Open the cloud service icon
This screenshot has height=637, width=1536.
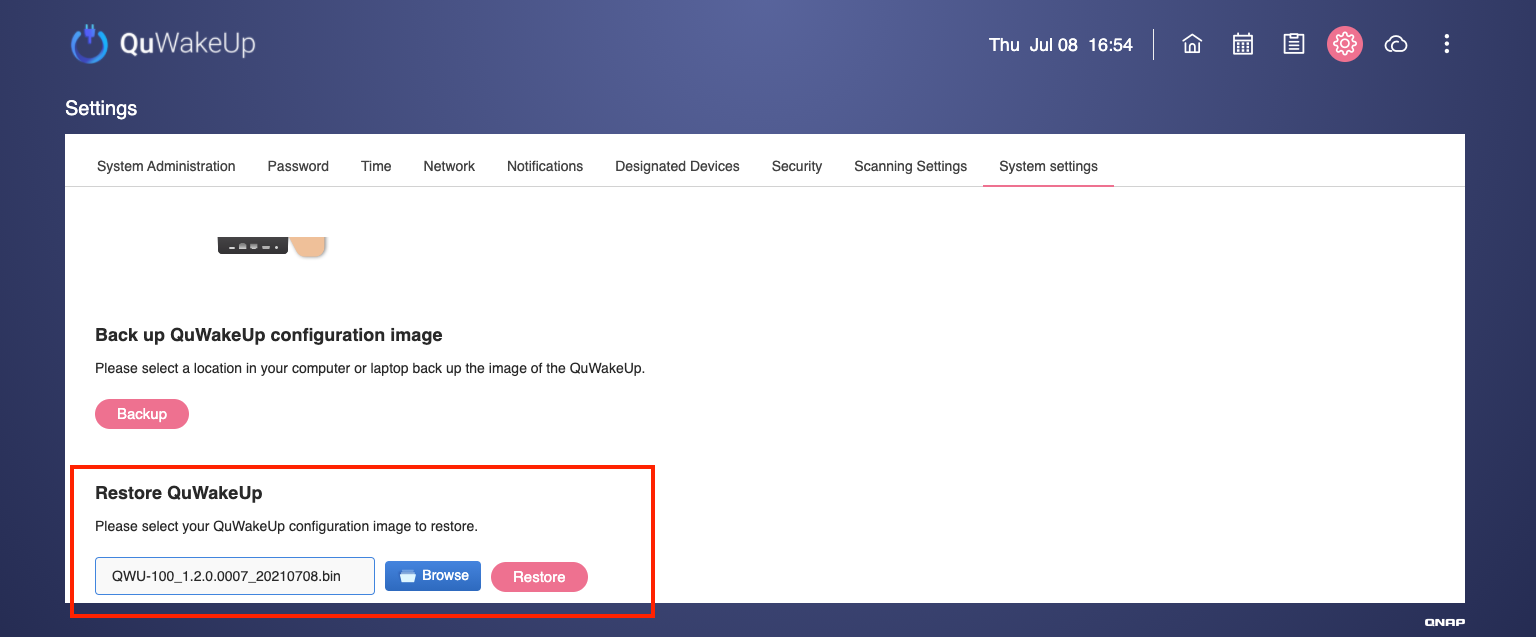(1396, 44)
